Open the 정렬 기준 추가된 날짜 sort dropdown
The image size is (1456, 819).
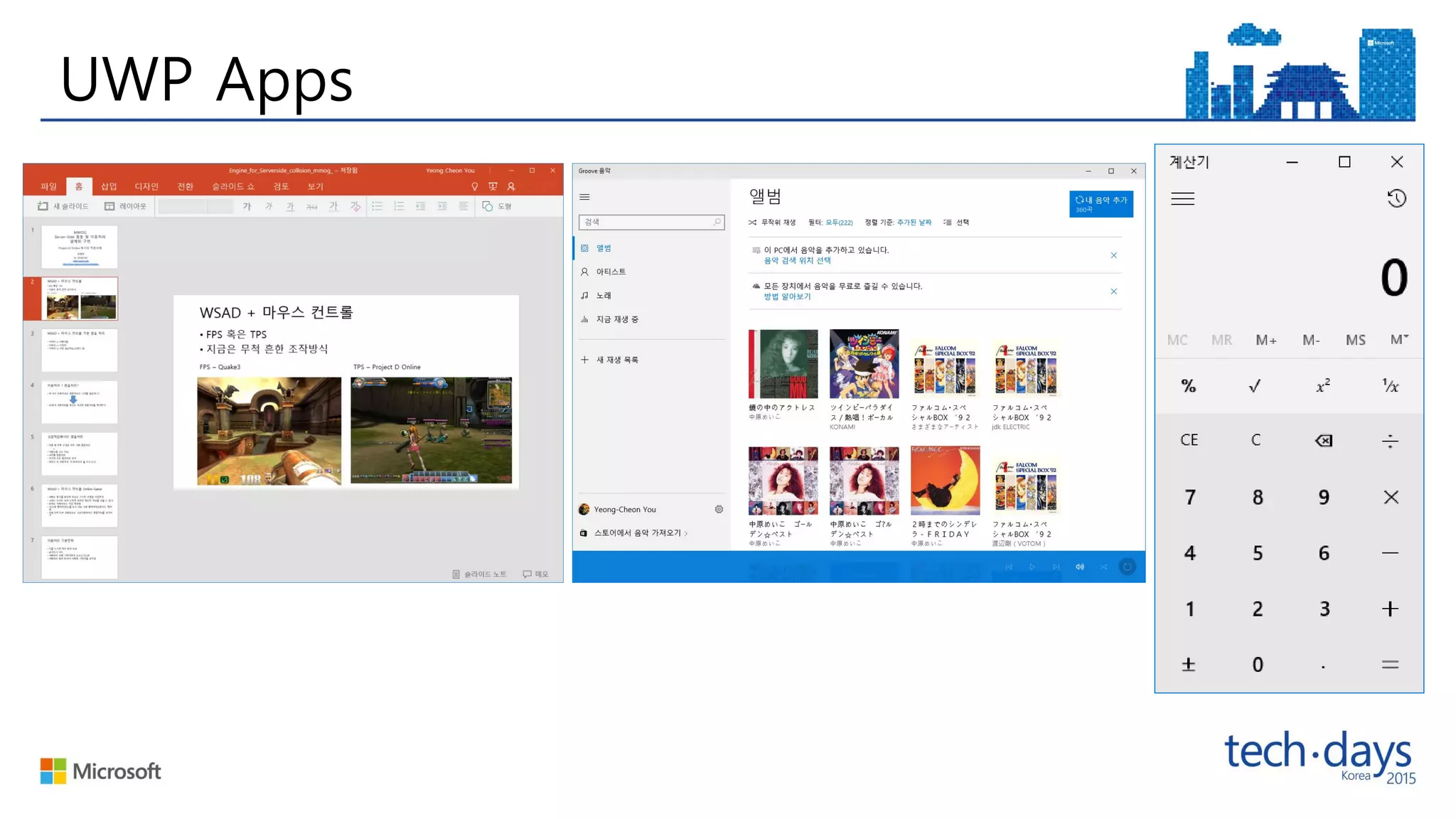coord(898,223)
